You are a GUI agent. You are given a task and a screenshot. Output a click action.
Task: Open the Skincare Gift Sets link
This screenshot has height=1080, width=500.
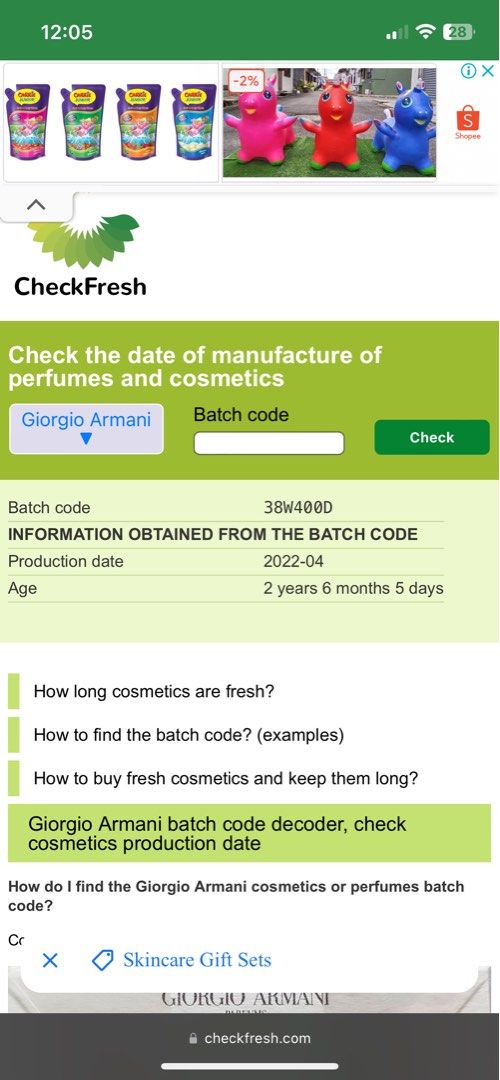197,960
